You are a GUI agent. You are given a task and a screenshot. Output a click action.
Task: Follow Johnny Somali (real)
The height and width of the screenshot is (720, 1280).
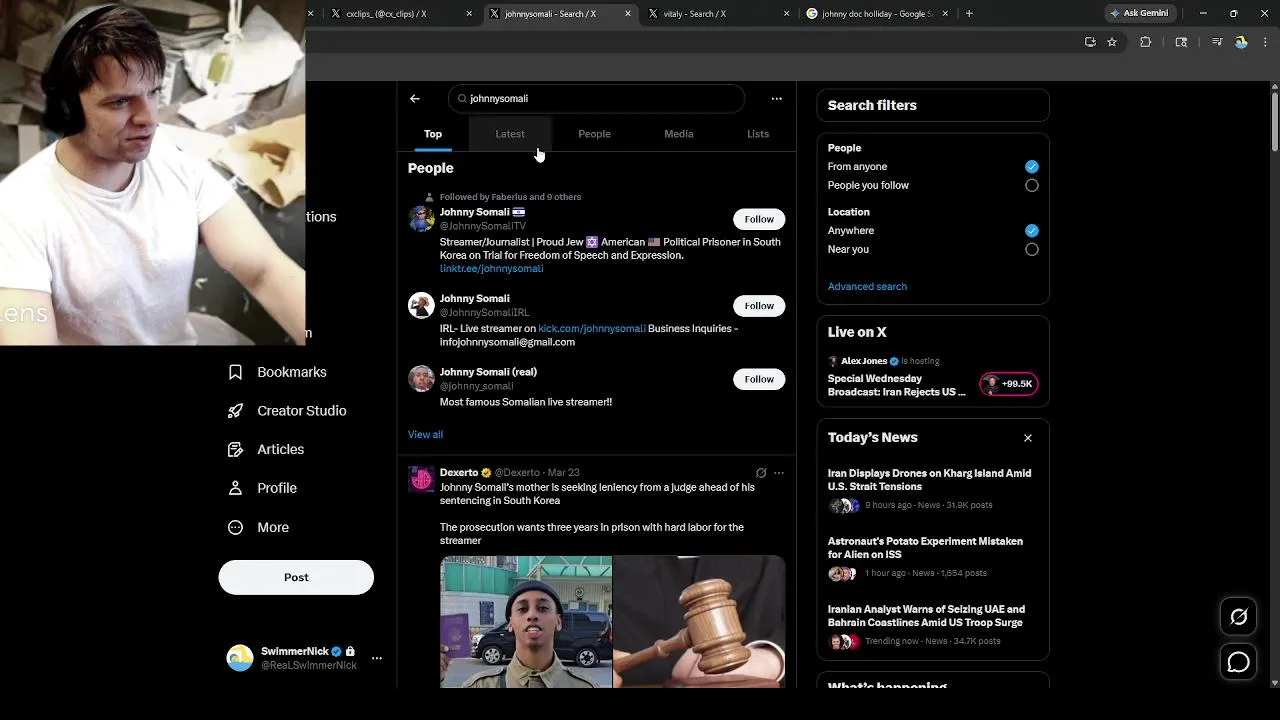[x=759, y=379]
